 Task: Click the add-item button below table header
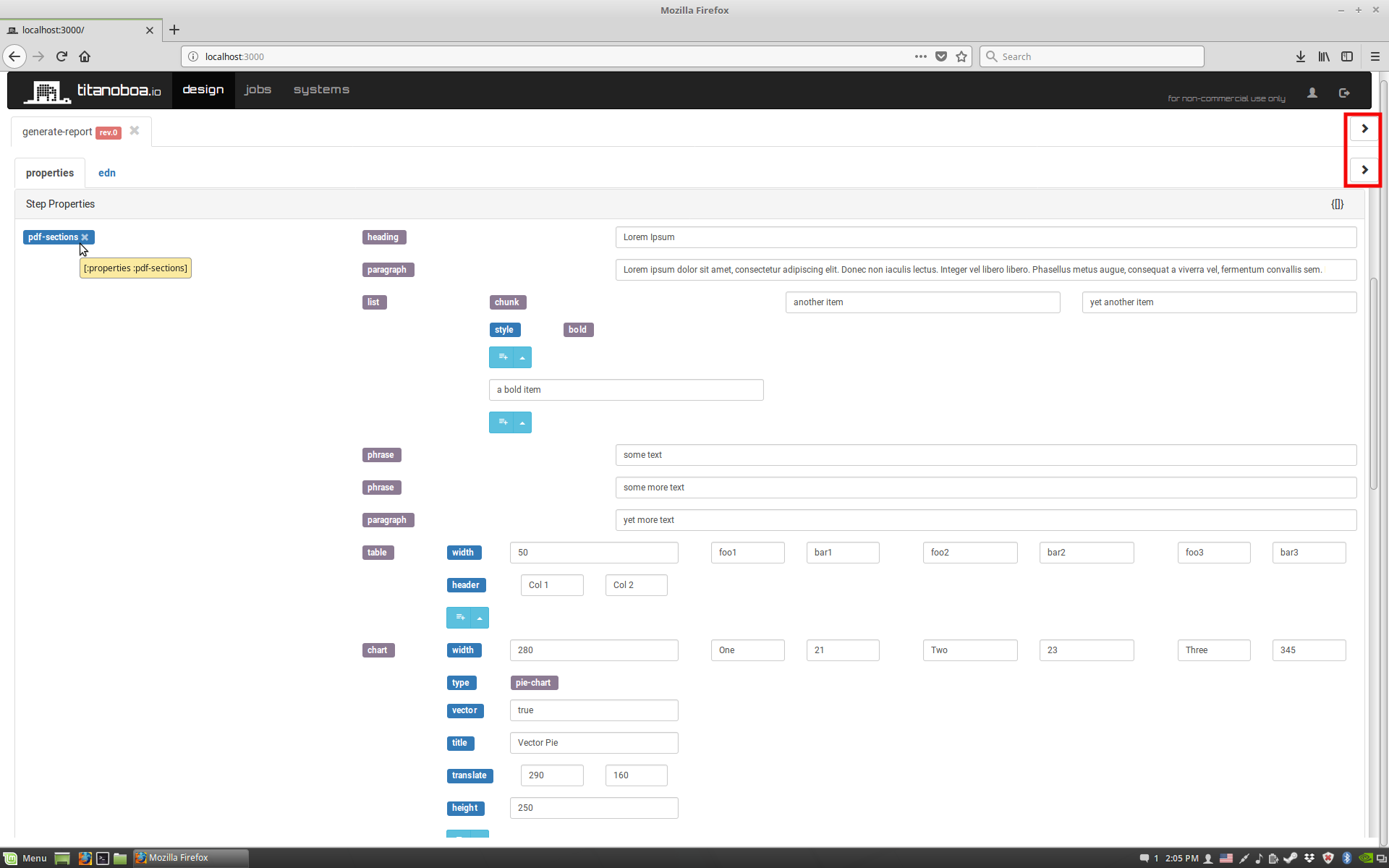pos(459,618)
